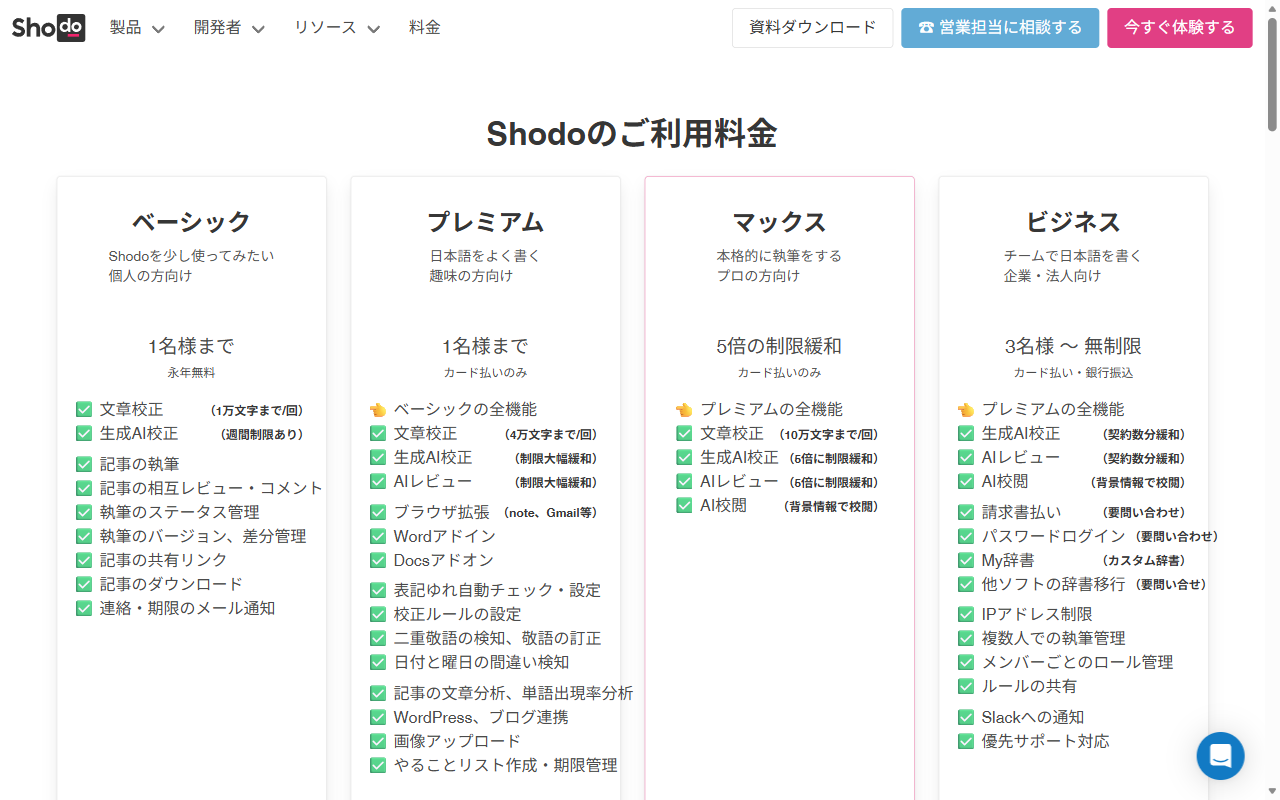This screenshot has height=800, width=1280.
Task: Click the ビジネス plan title
Action: [x=1073, y=222]
